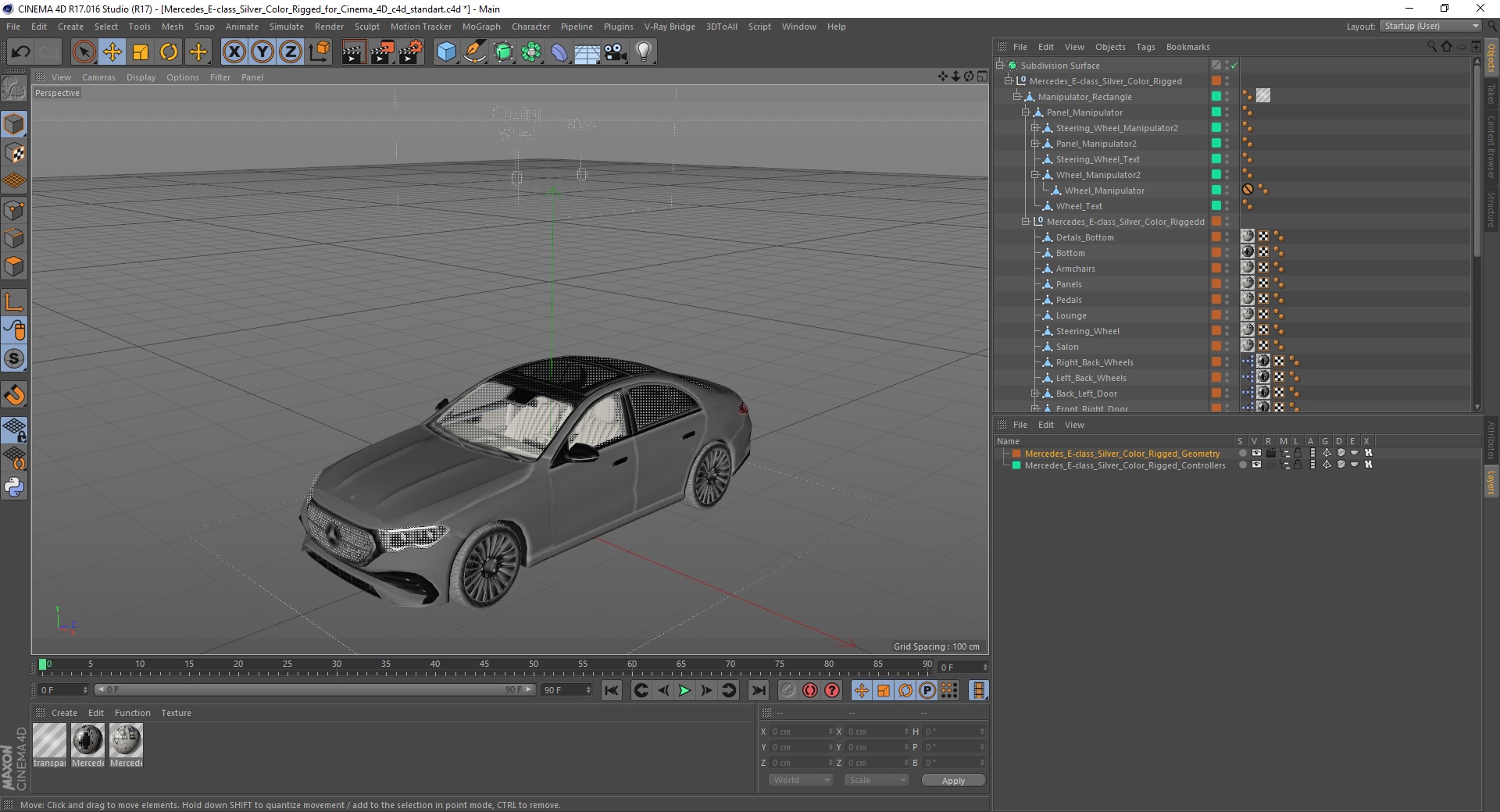
Task: Expand Steering_Wheel_Manipulator2 tree node
Action: [x=1034, y=128]
